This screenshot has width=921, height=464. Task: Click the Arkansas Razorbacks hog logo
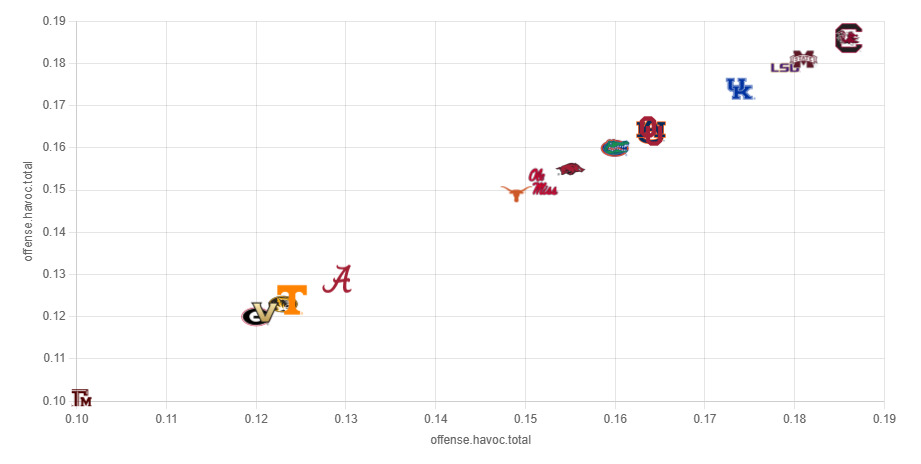pos(571,169)
